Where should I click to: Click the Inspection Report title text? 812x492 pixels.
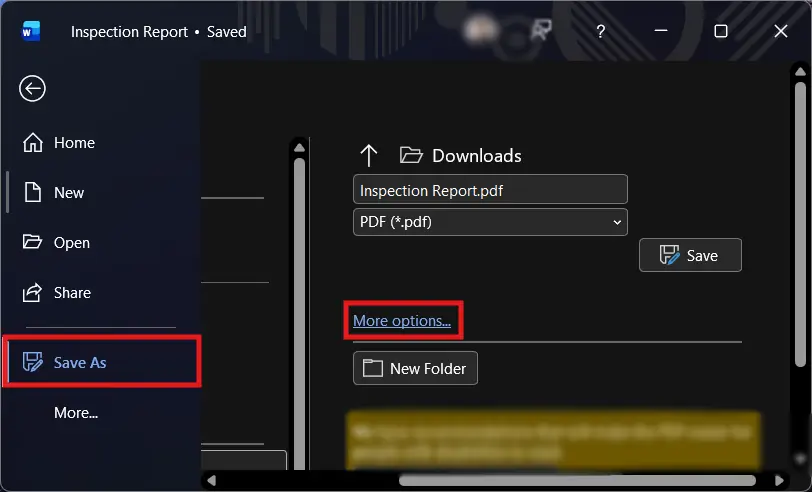tap(129, 32)
